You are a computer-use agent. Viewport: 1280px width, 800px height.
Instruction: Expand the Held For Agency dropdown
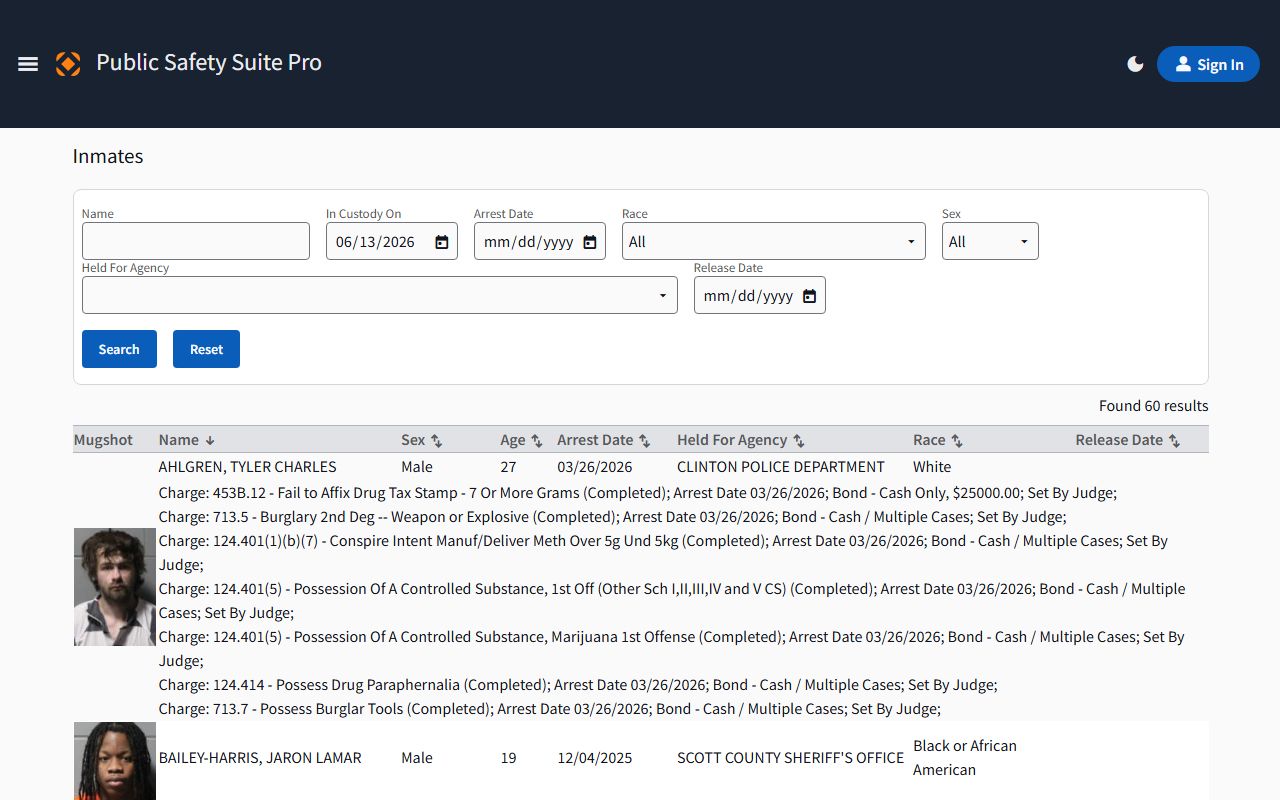pos(380,295)
